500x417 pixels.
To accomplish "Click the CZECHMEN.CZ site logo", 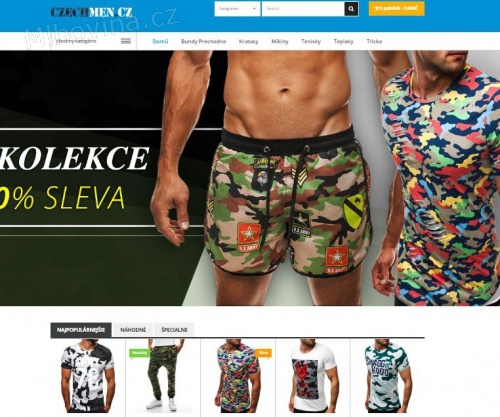I will click(91, 12).
